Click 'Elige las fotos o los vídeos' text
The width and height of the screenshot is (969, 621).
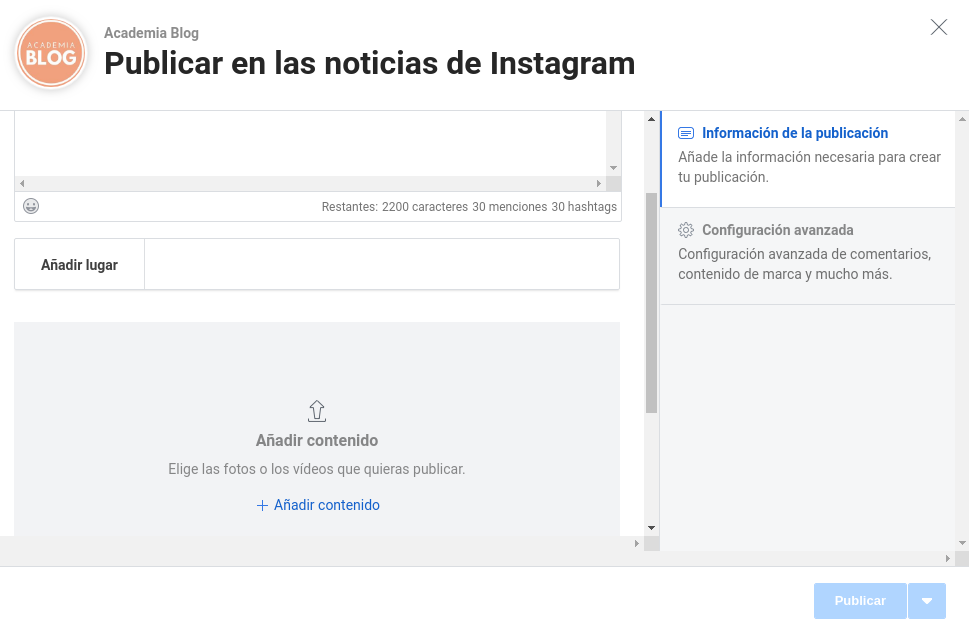pos(316,469)
